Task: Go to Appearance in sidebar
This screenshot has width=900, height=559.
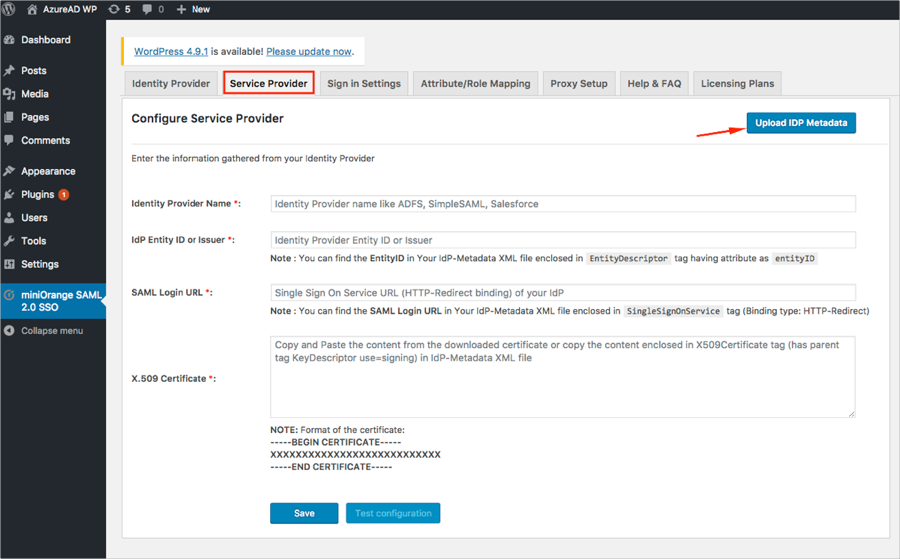Action: [47, 171]
